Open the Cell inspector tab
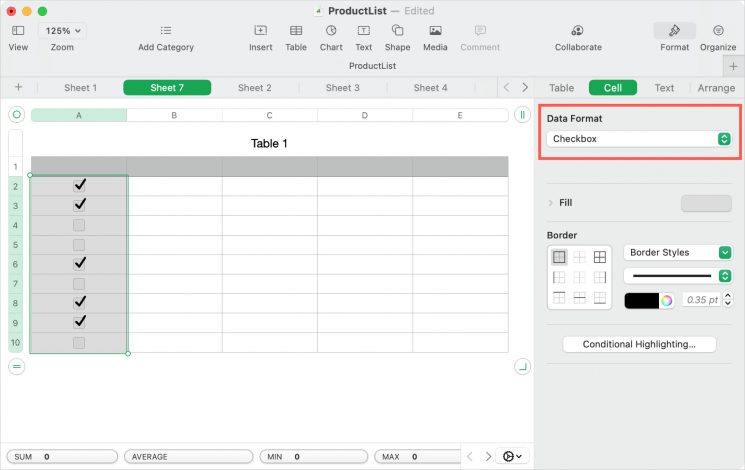This screenshot has width=745, height=470. point(613,88)
